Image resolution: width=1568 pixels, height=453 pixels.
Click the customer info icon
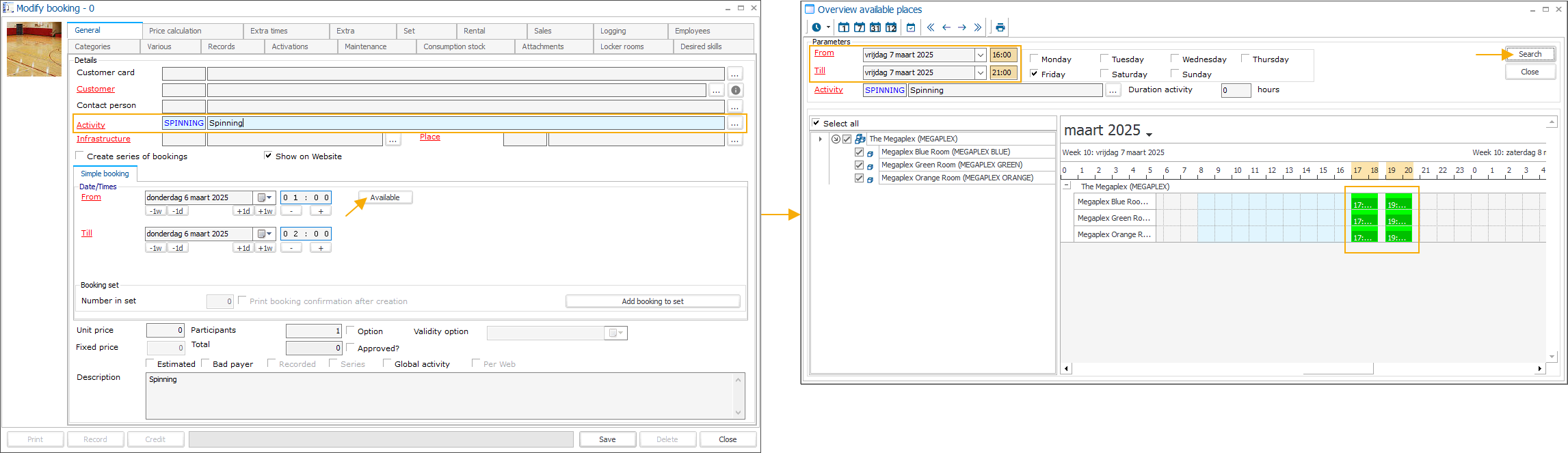coord(736,90)
